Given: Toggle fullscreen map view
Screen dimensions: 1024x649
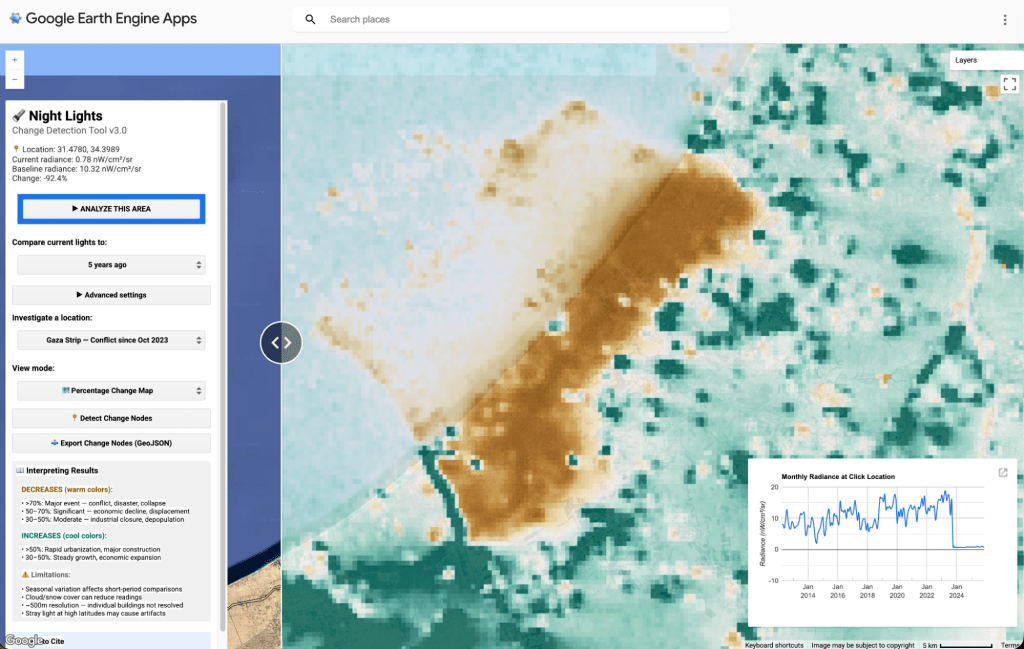Looking at the screenshot, I should pyautogui.click(x=1010, y=84).
